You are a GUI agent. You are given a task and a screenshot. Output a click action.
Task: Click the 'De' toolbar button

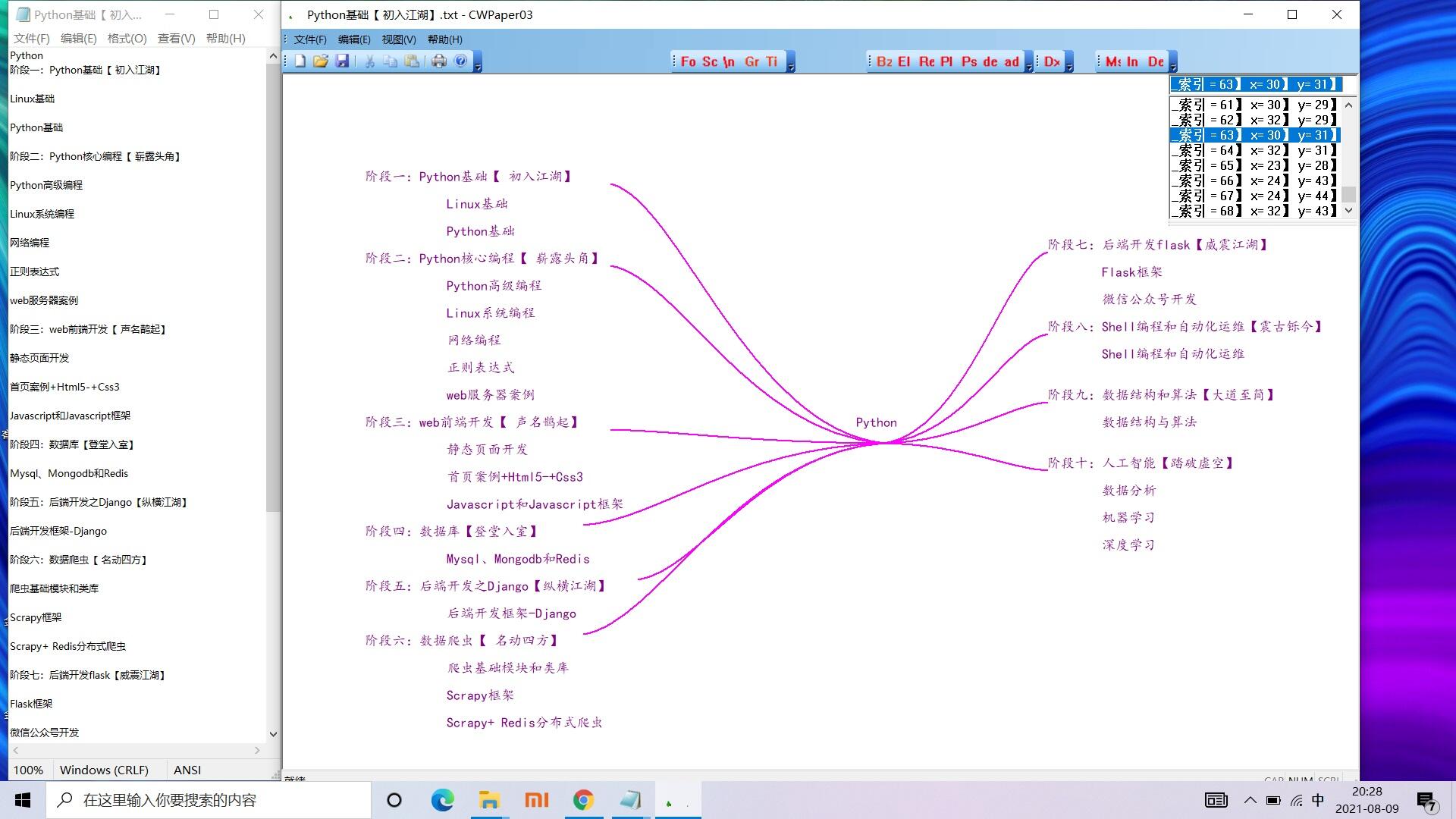pos(1156,62)
